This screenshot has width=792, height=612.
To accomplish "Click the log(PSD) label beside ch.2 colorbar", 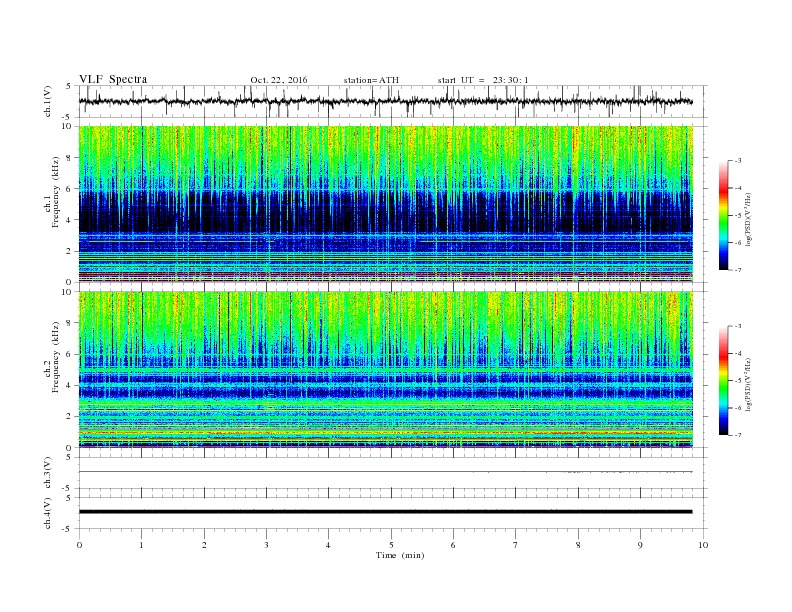I will tap(750, 384).
